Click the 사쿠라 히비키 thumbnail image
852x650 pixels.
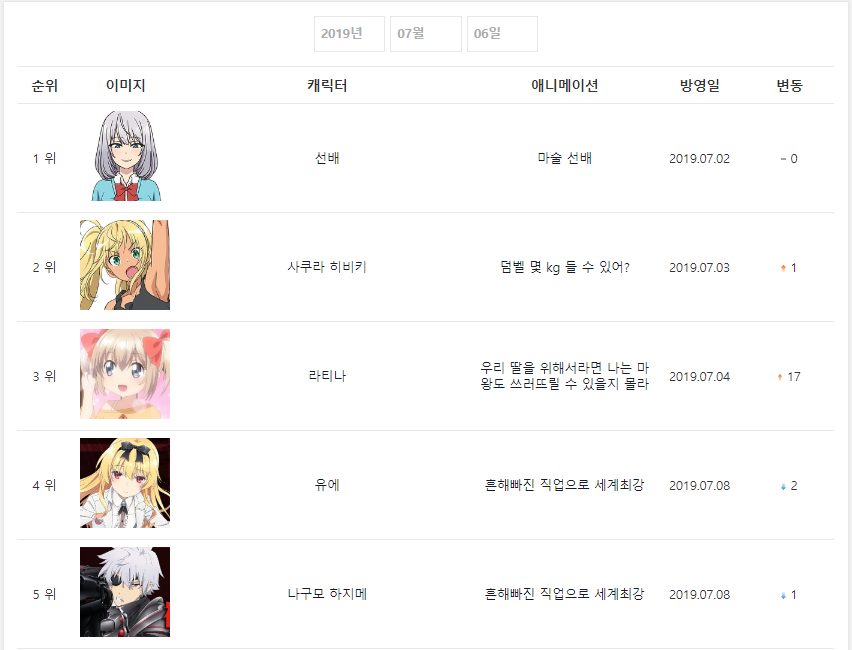pos(125,265)
